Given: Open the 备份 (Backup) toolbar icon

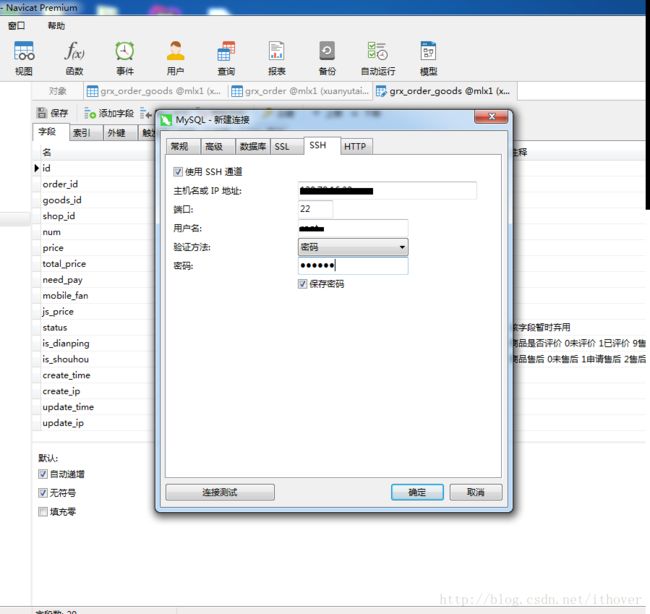Looking at the screenshot, I should point(327,58).
